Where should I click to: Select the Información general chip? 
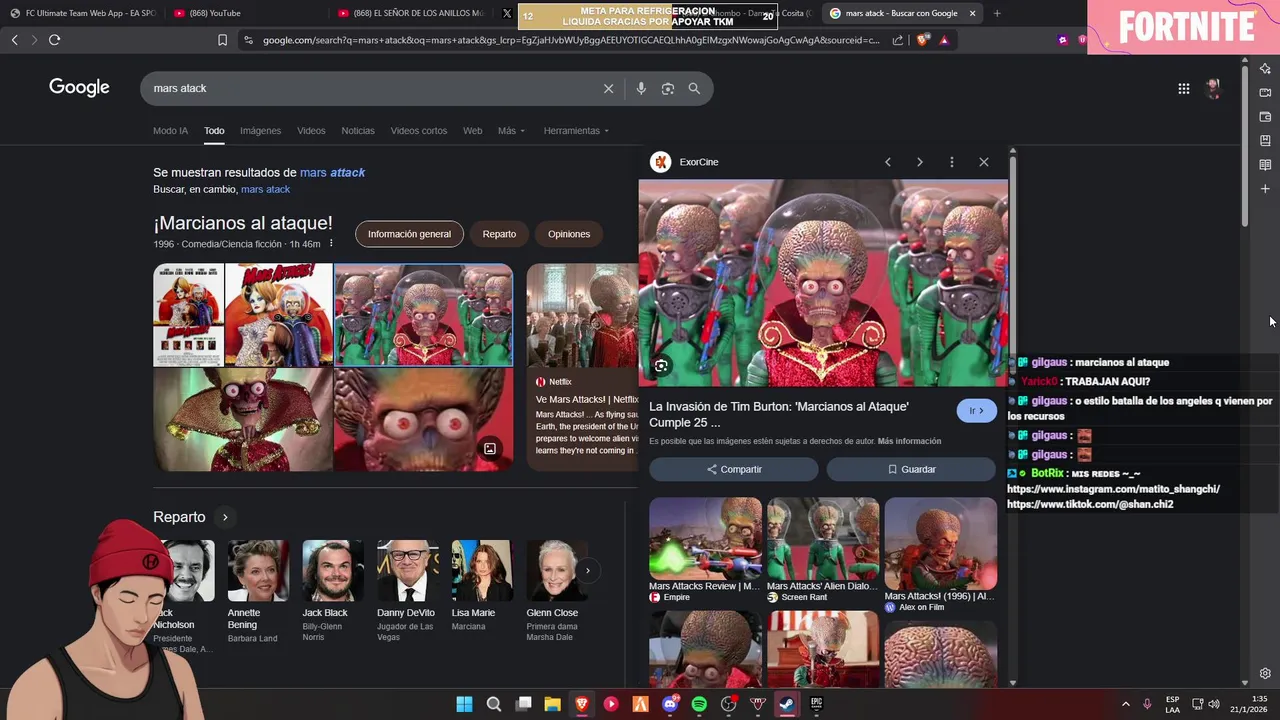pos(409,234)
